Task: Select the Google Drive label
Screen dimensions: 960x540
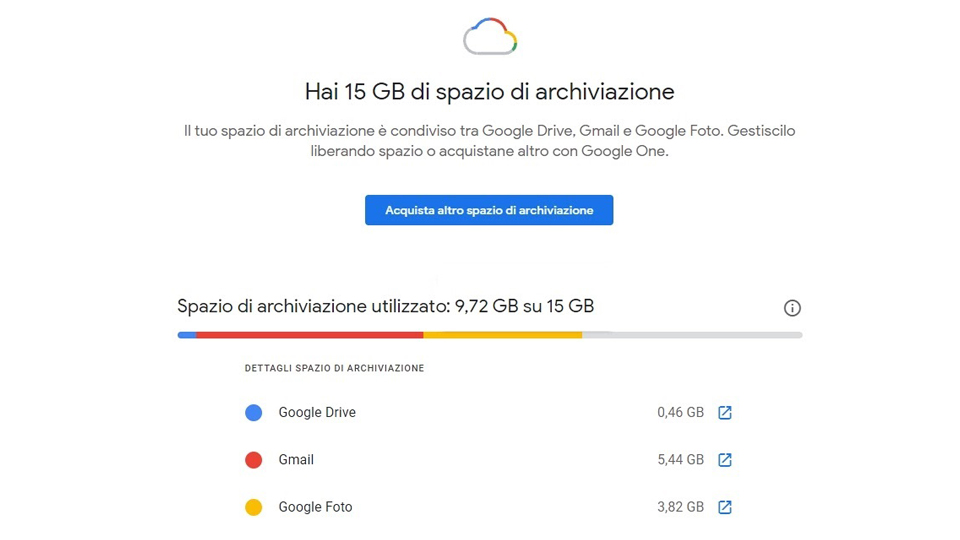Action: tap(317, 413)
